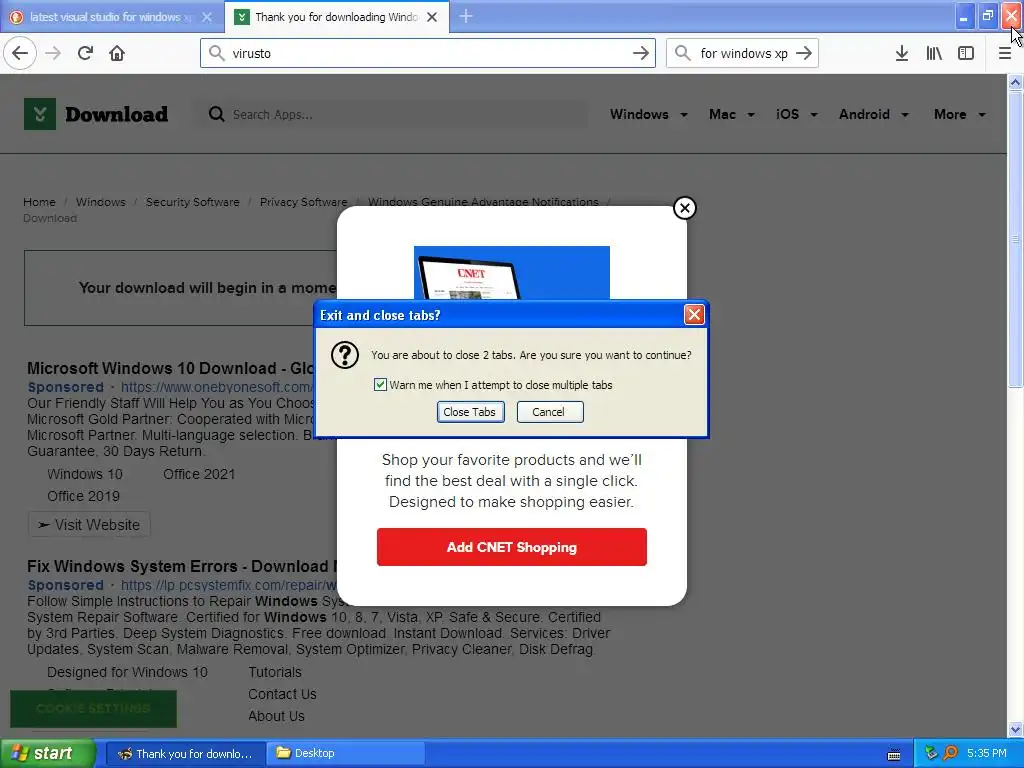Close the 'latest visual studio' tab
The width and height of the screenshot is (1024, 768).
(207, 17)
